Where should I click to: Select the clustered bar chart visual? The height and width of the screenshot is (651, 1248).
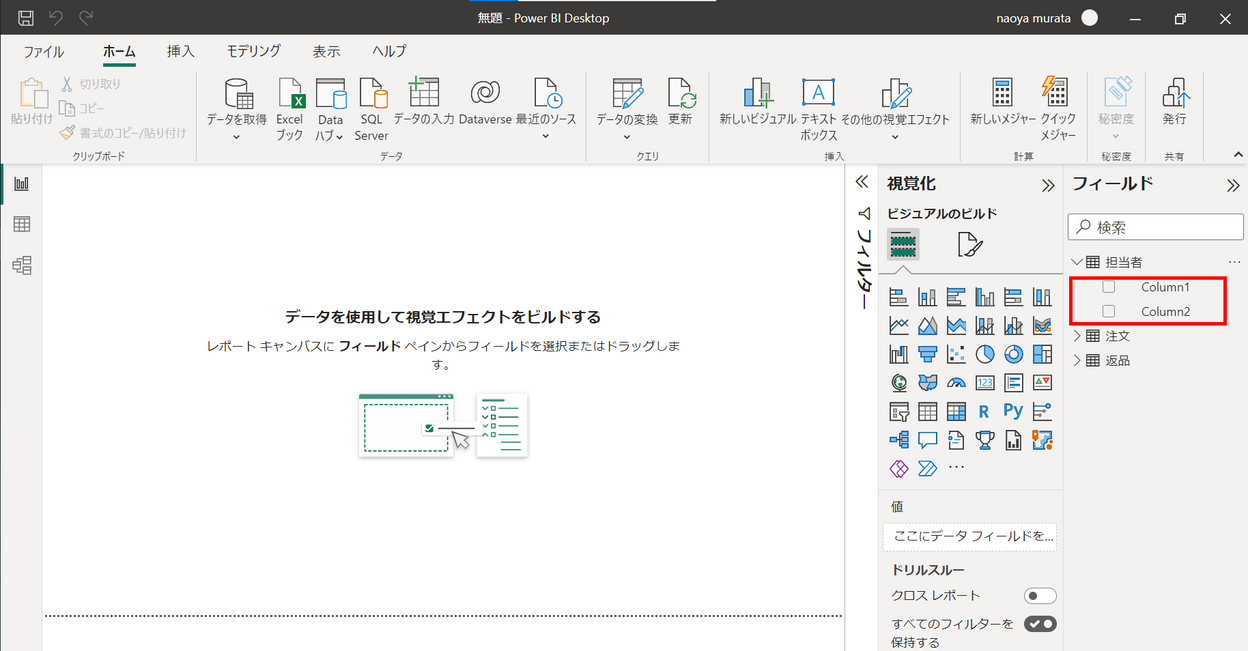[956, 297]
